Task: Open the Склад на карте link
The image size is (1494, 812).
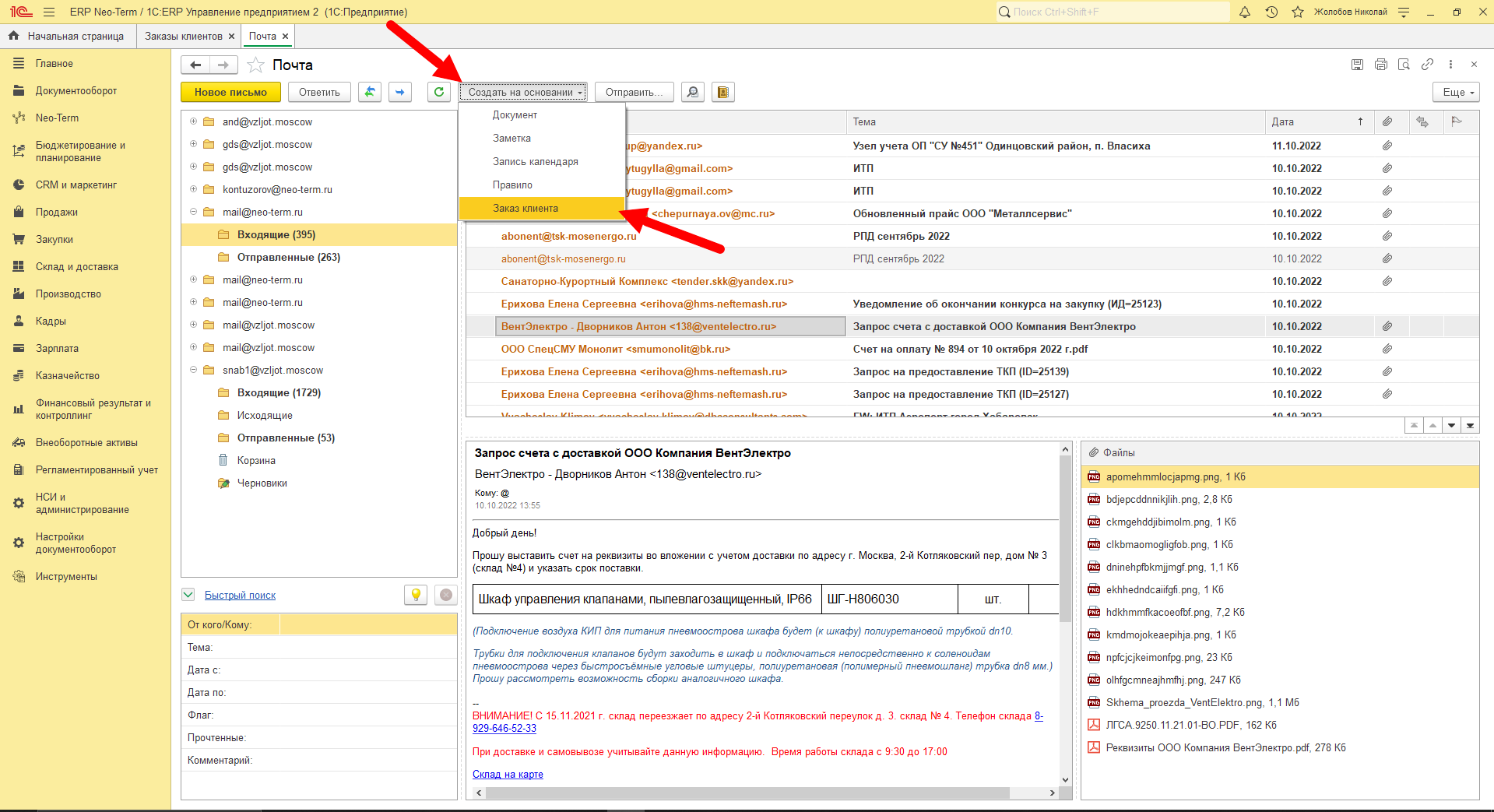Action: tap(508, 774)
